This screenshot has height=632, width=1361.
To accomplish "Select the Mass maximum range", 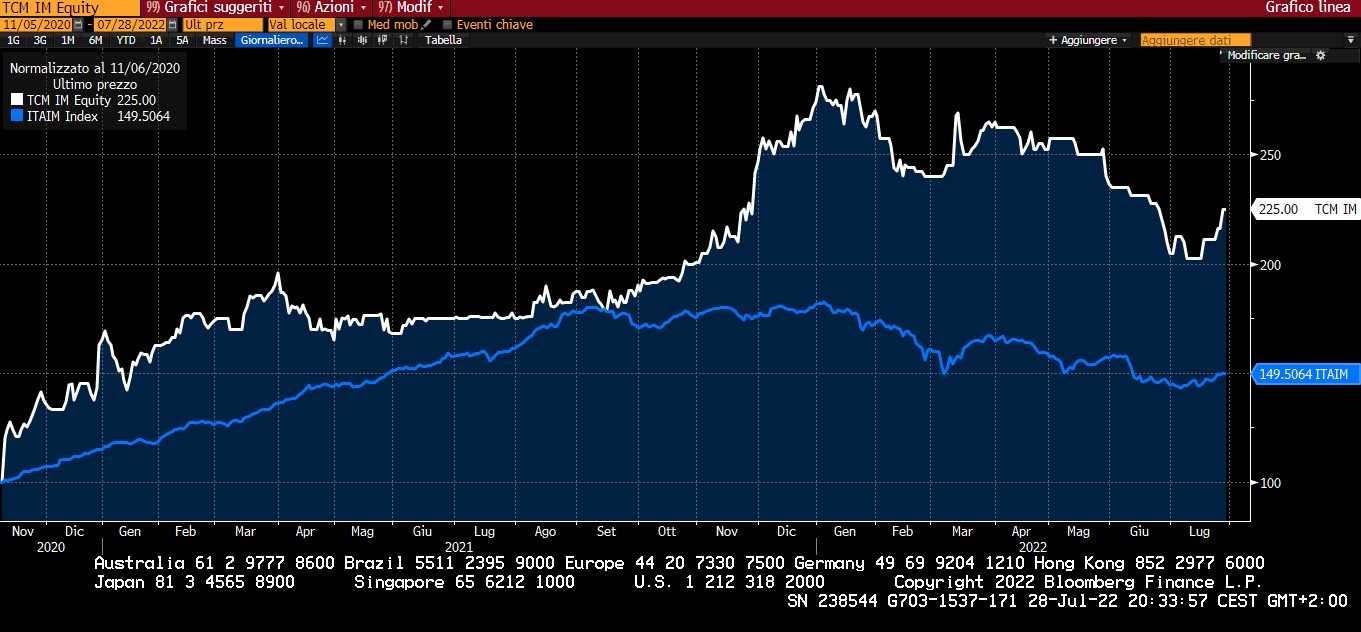I will (214, 40).
